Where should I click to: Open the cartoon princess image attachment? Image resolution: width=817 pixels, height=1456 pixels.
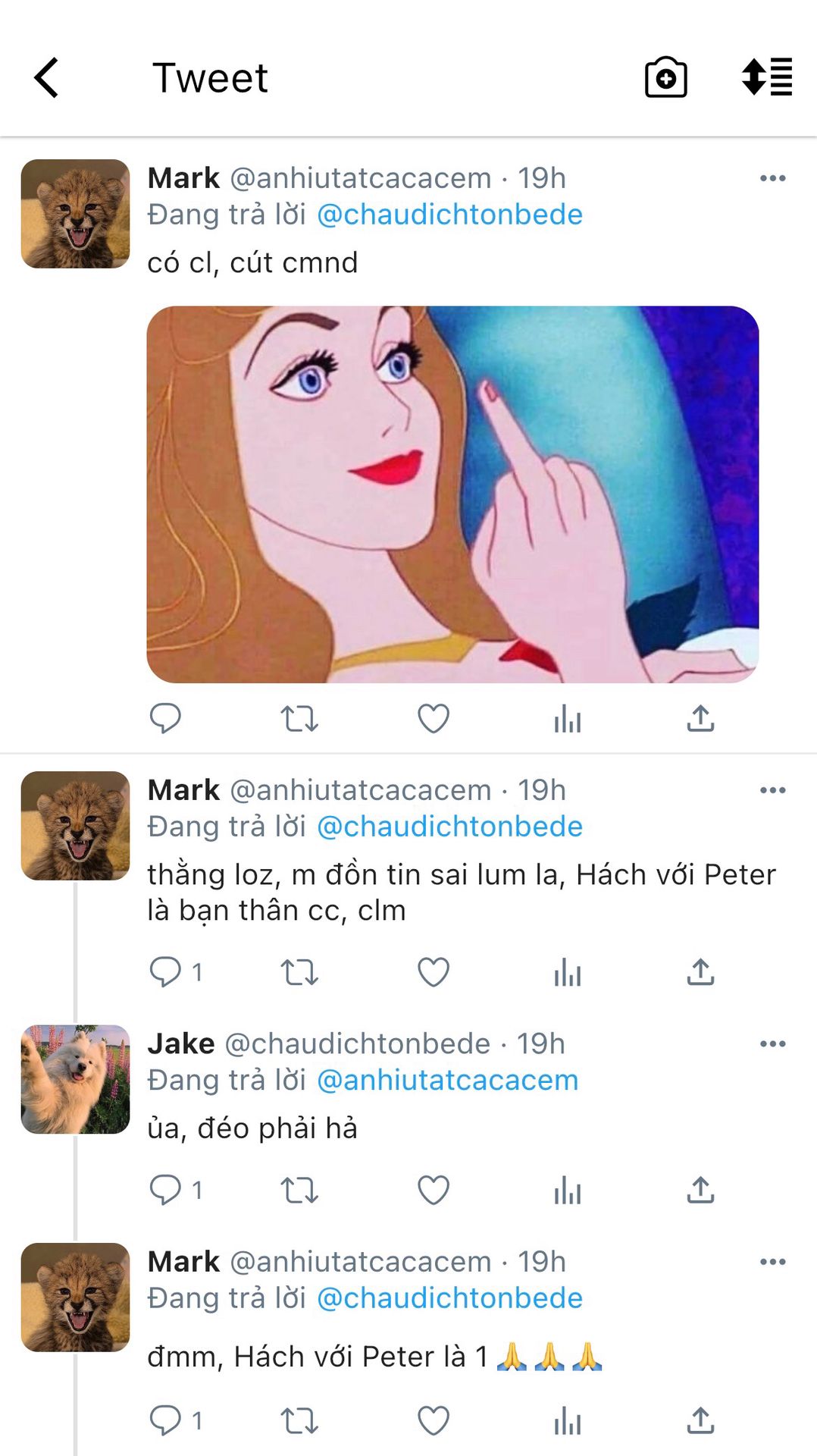point(452,494)
